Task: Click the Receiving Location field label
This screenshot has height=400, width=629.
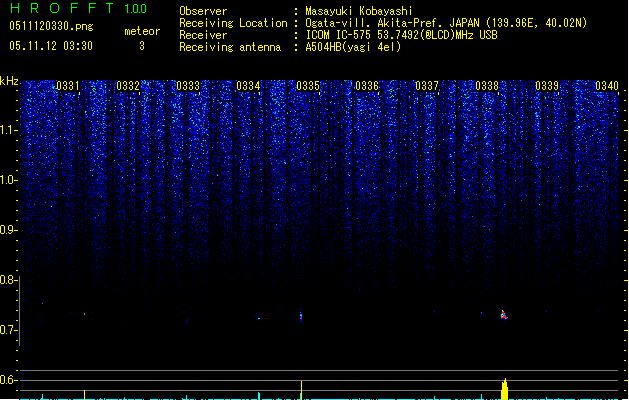Action: (x=233, y=23)
